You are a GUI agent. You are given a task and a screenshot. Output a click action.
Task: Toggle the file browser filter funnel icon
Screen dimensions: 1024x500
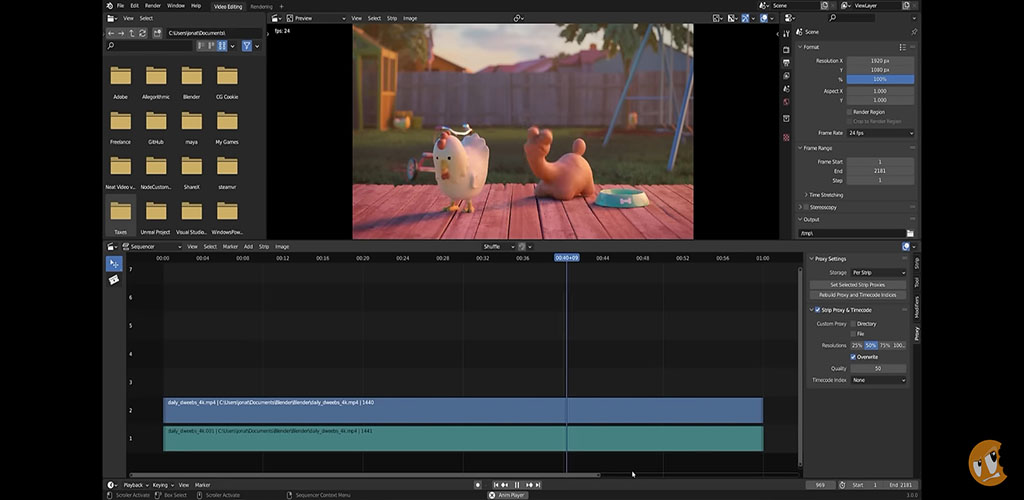point(247,46)
